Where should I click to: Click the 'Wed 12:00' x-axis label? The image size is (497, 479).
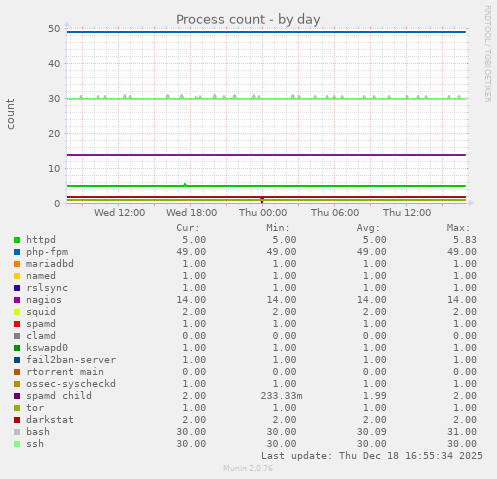(x=119, y=213)
